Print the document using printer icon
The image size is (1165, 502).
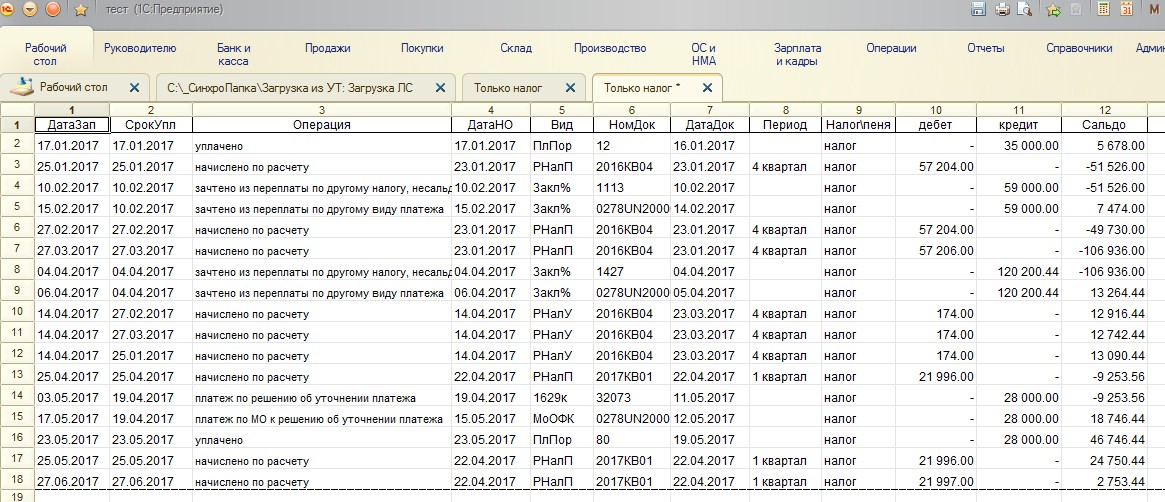1002,9
